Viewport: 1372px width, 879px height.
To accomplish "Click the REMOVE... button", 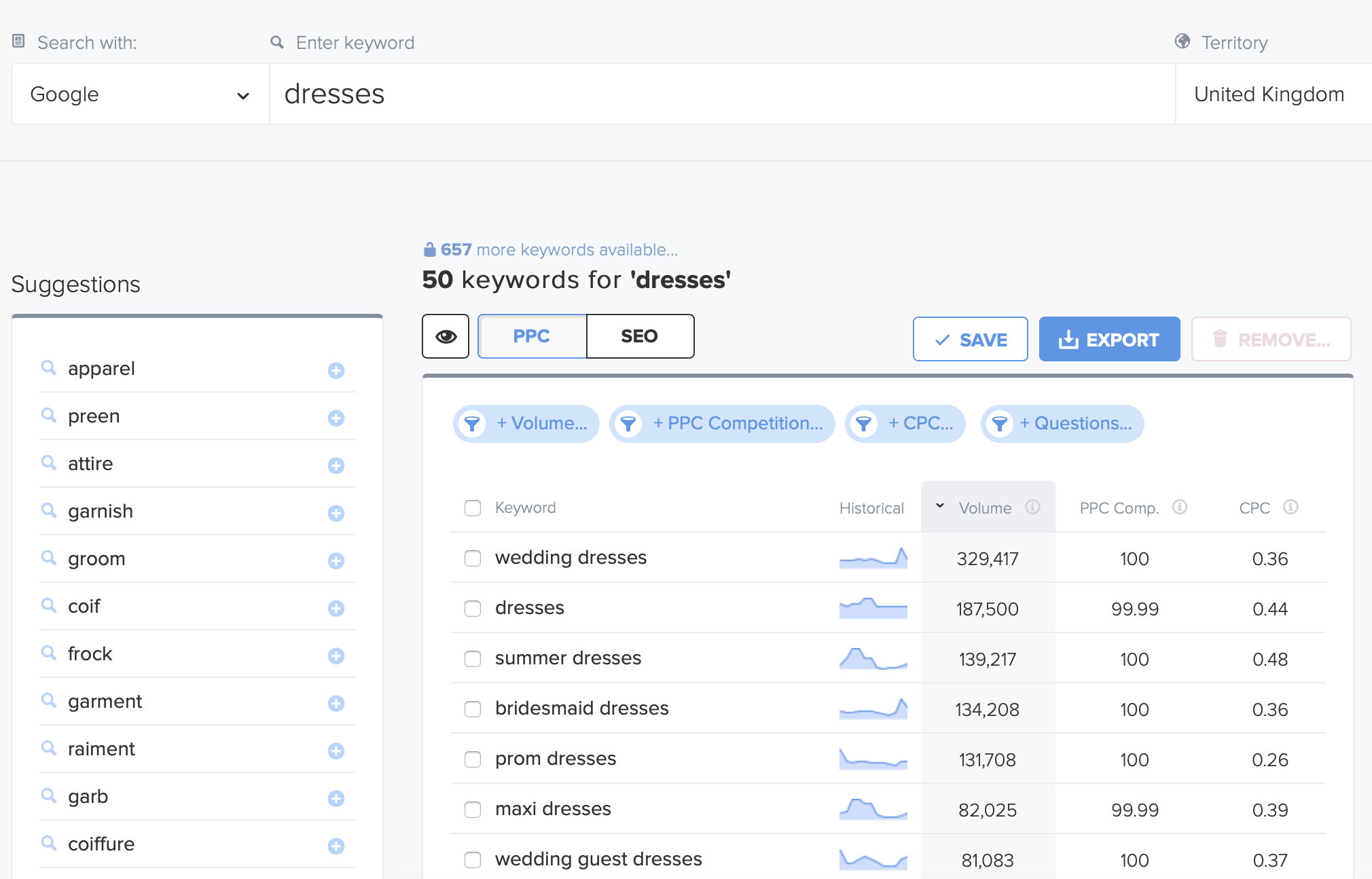I will coord(1271,339).
